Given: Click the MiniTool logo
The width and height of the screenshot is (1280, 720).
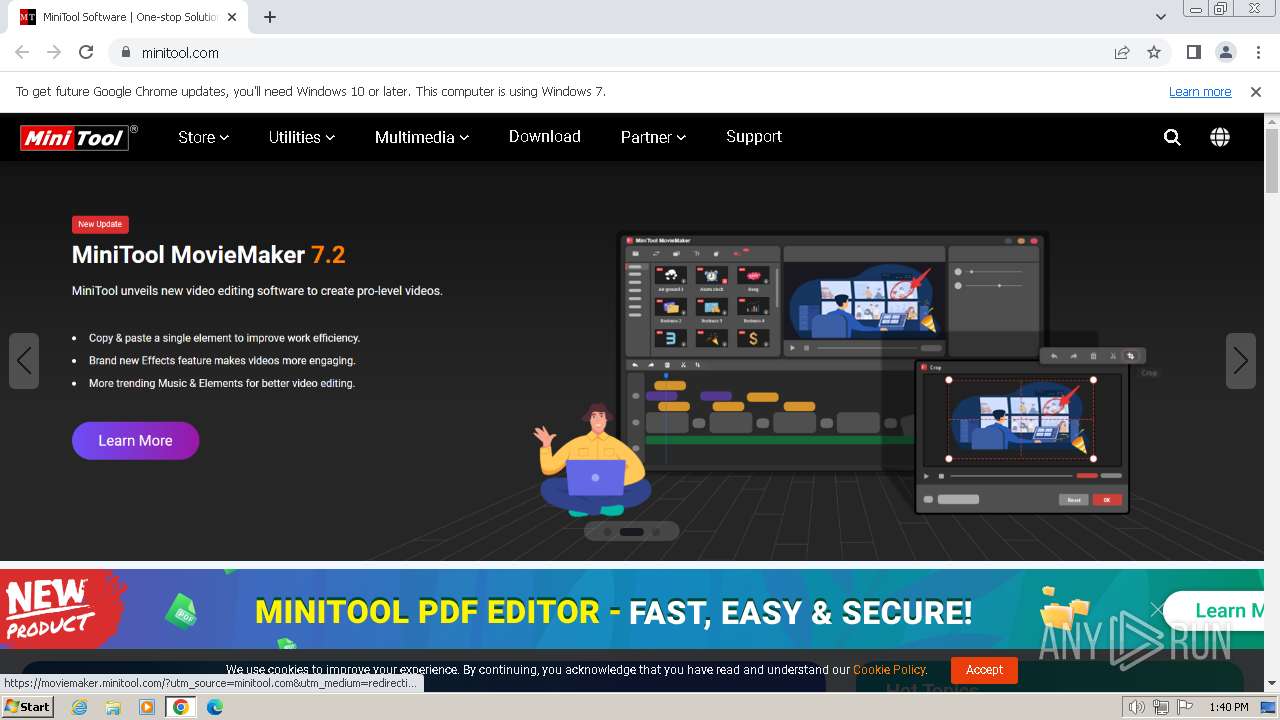Looking at the screenshot, I should point(79,137).
